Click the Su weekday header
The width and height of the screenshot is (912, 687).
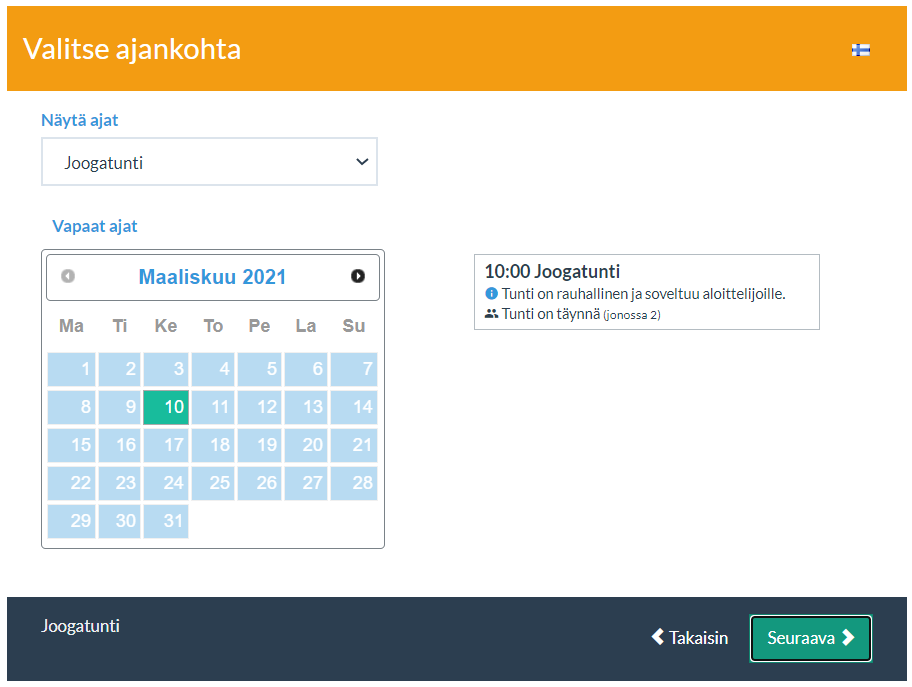point(354,326)
